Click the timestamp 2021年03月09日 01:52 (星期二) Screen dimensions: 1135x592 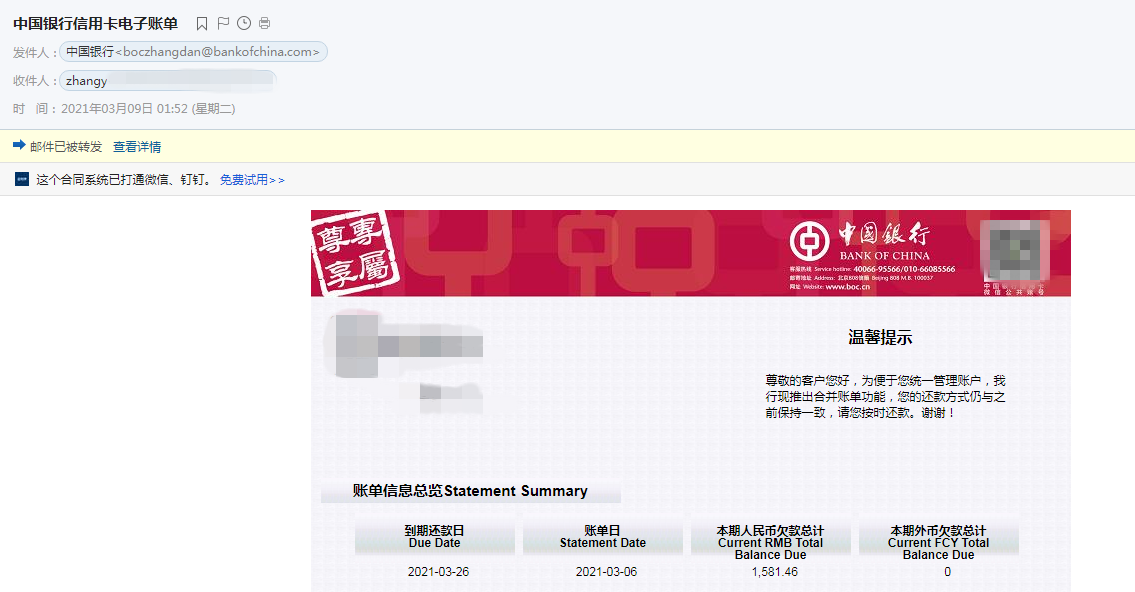[x=148, y=109]
